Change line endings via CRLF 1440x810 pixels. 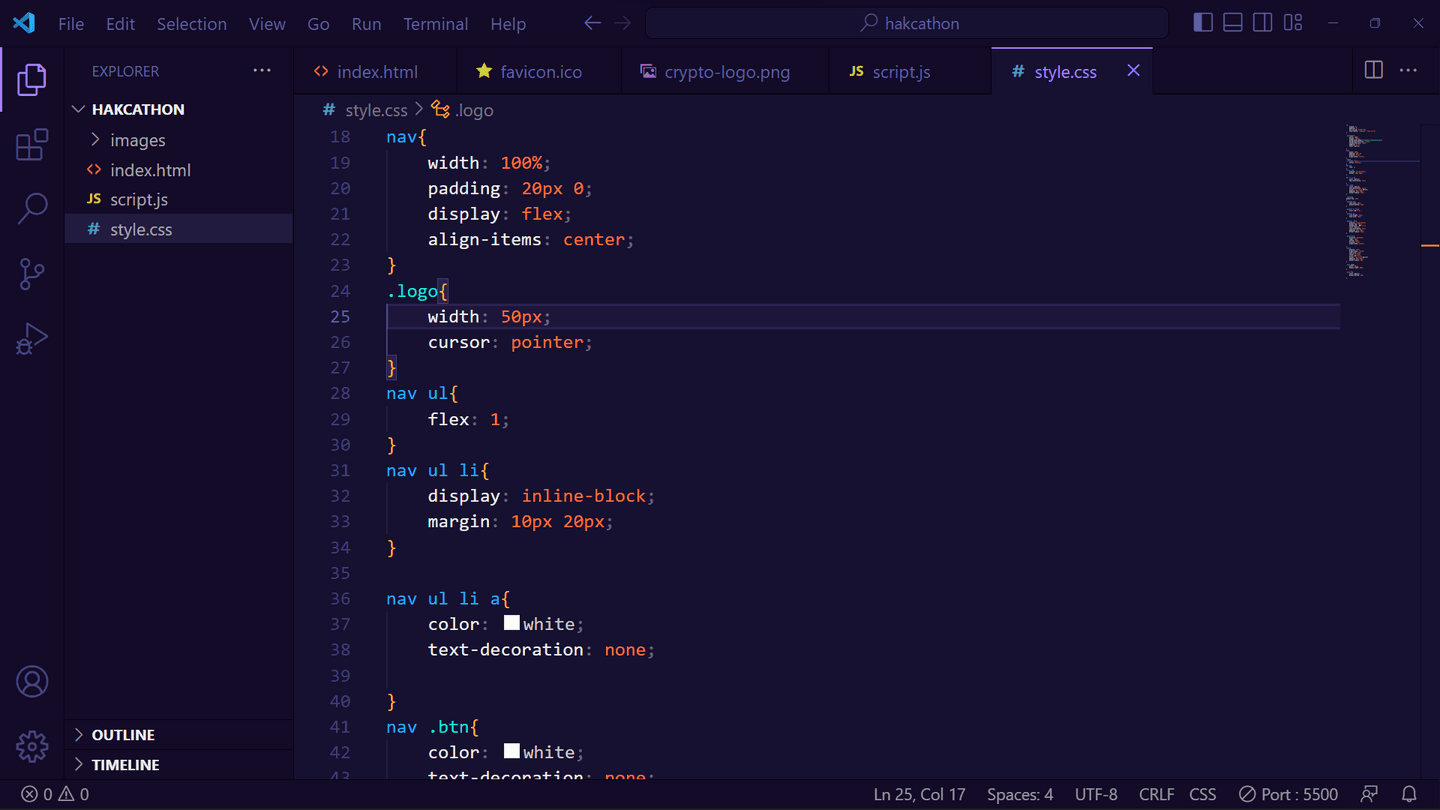[1156, 794]
